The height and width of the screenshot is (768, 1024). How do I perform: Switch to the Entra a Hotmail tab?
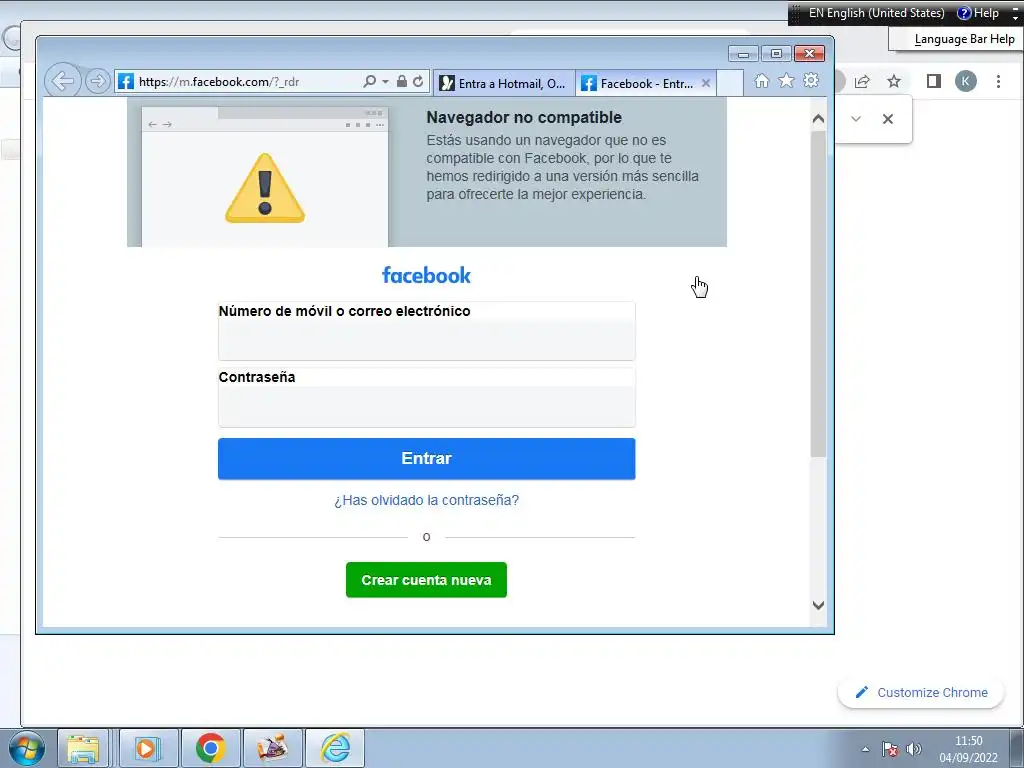[x=504, y=83]
